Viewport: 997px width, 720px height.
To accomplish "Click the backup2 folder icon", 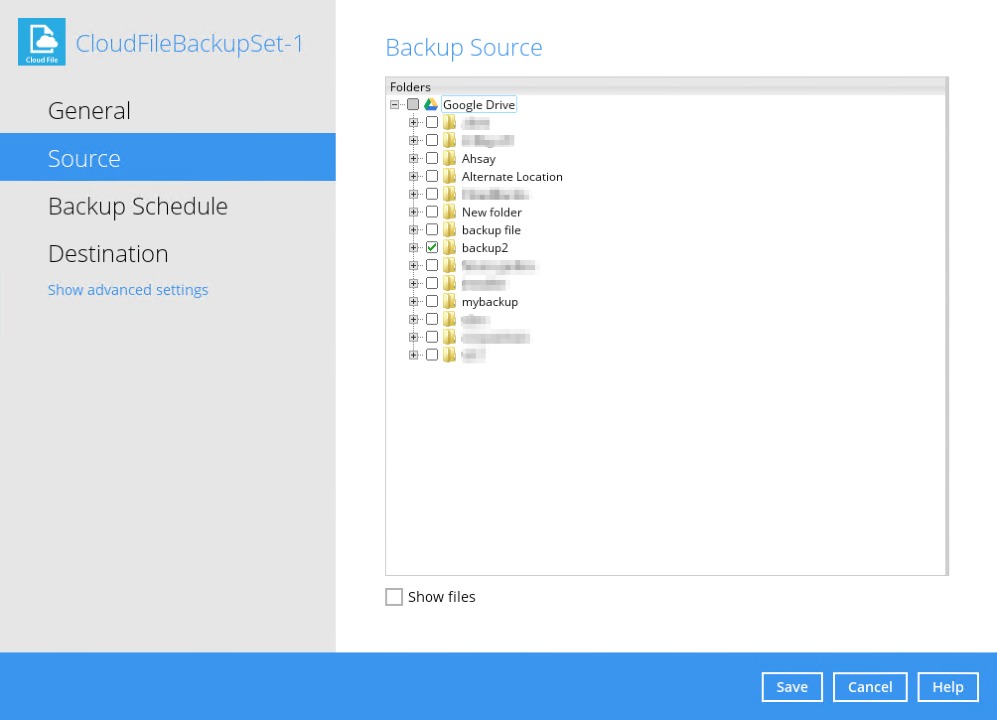I will (x=448, y=247).
